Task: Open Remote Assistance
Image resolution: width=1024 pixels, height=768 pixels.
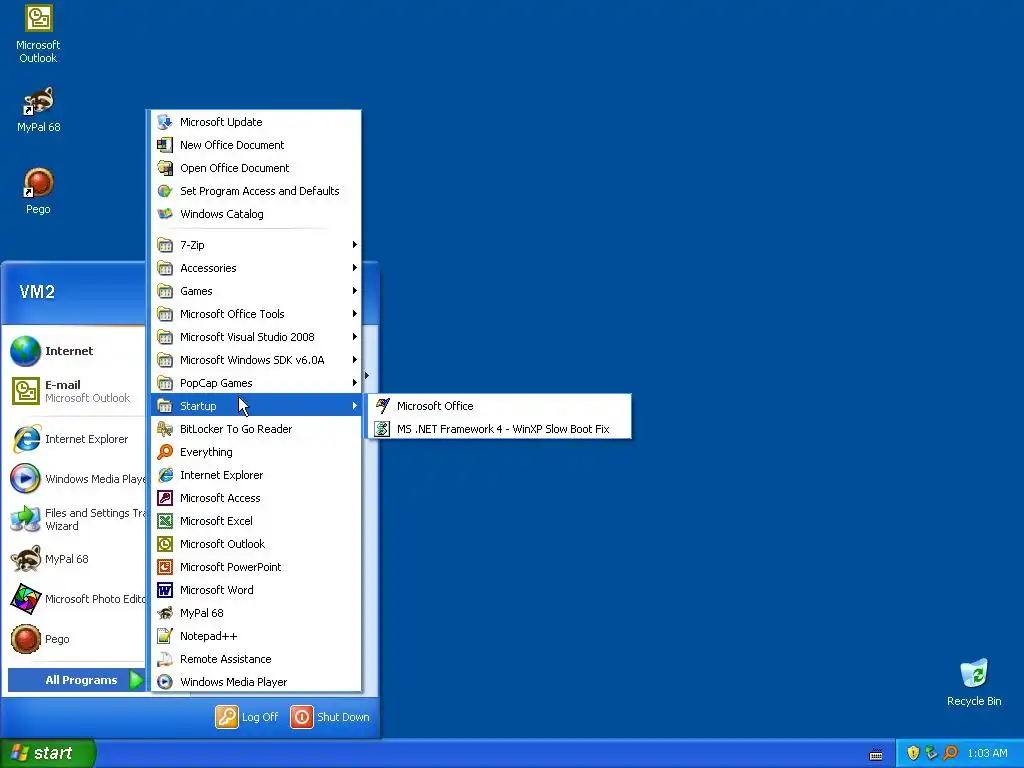Action: [256, 659]
